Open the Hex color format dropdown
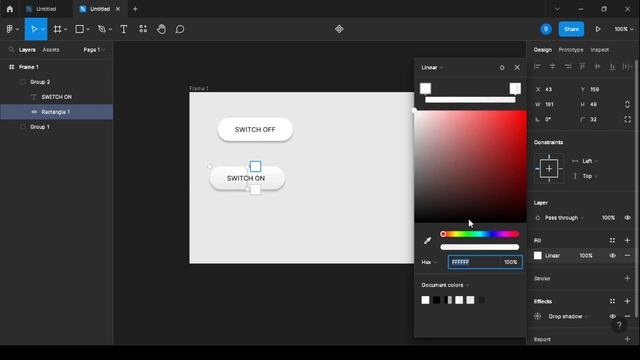The height and width of the screenshot is (360, 640). (429, 262)
